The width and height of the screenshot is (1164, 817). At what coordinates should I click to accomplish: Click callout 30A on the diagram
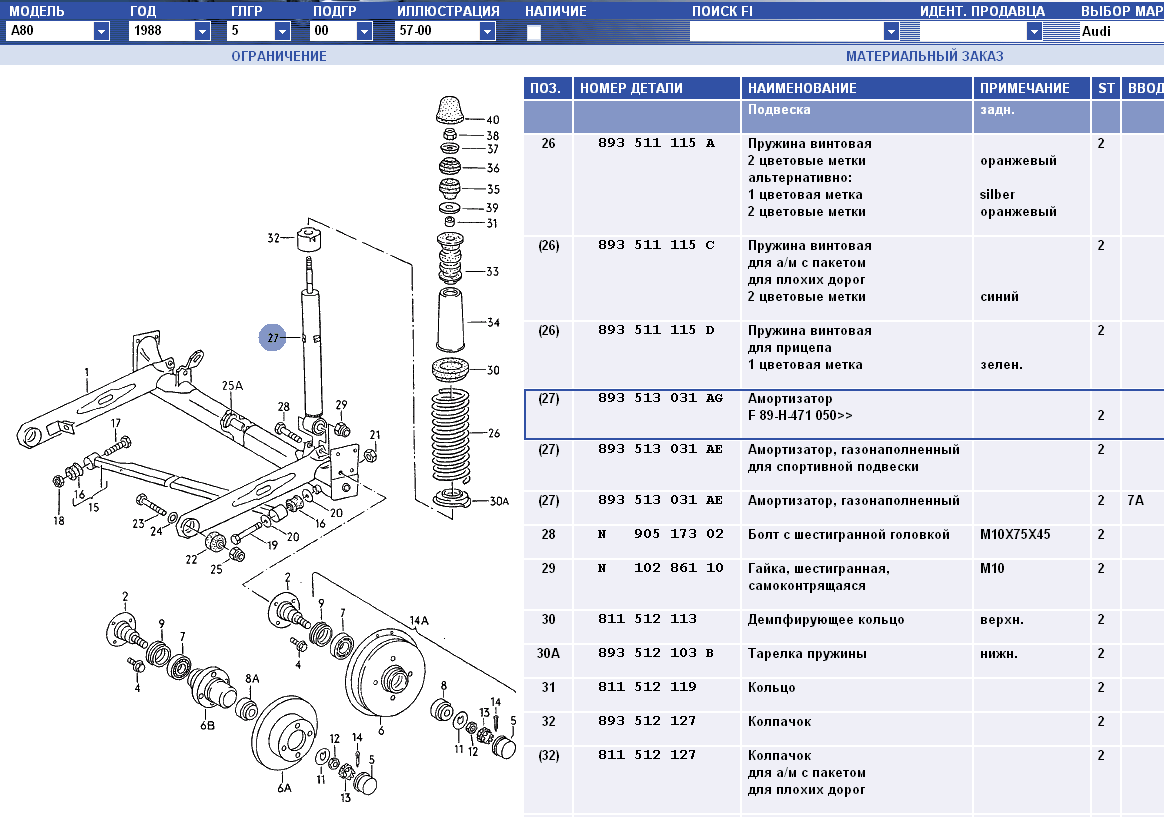tap(500, 502)
